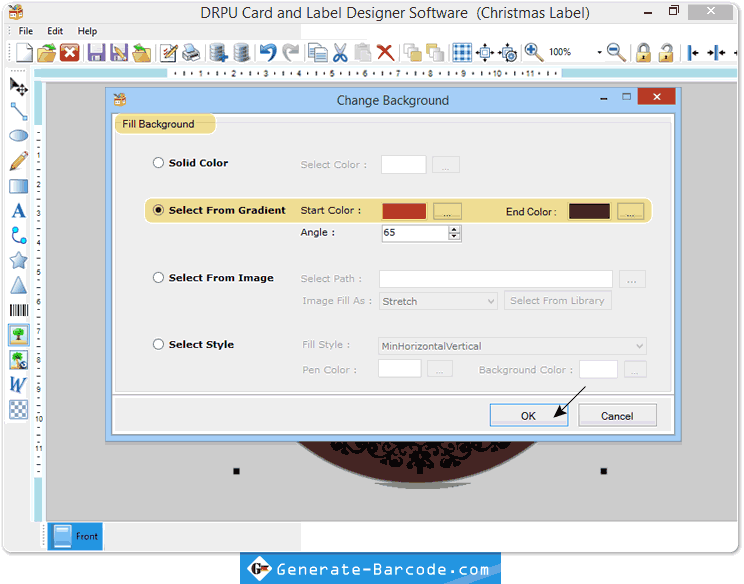Choose the Select Style radio button
Screen dimensions: 744x584
158,344
